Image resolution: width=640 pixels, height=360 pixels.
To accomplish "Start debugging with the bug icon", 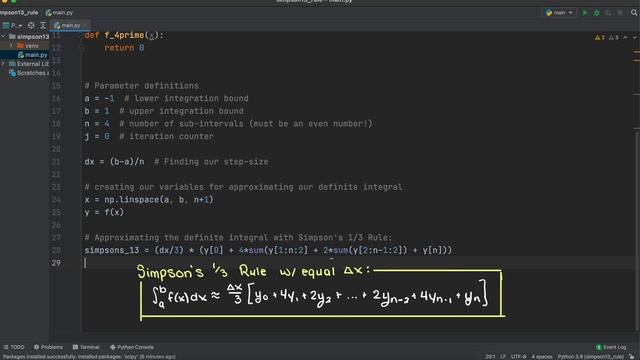I will 597,13.
